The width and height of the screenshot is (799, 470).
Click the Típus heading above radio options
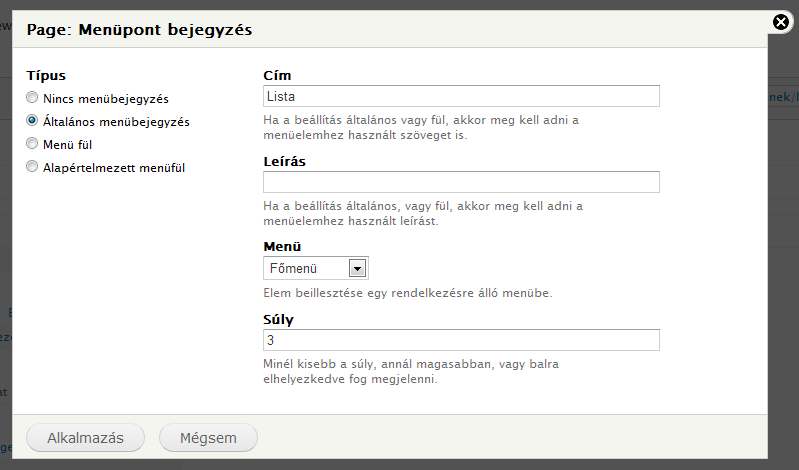pyautogui.click(x=46, y=75)
